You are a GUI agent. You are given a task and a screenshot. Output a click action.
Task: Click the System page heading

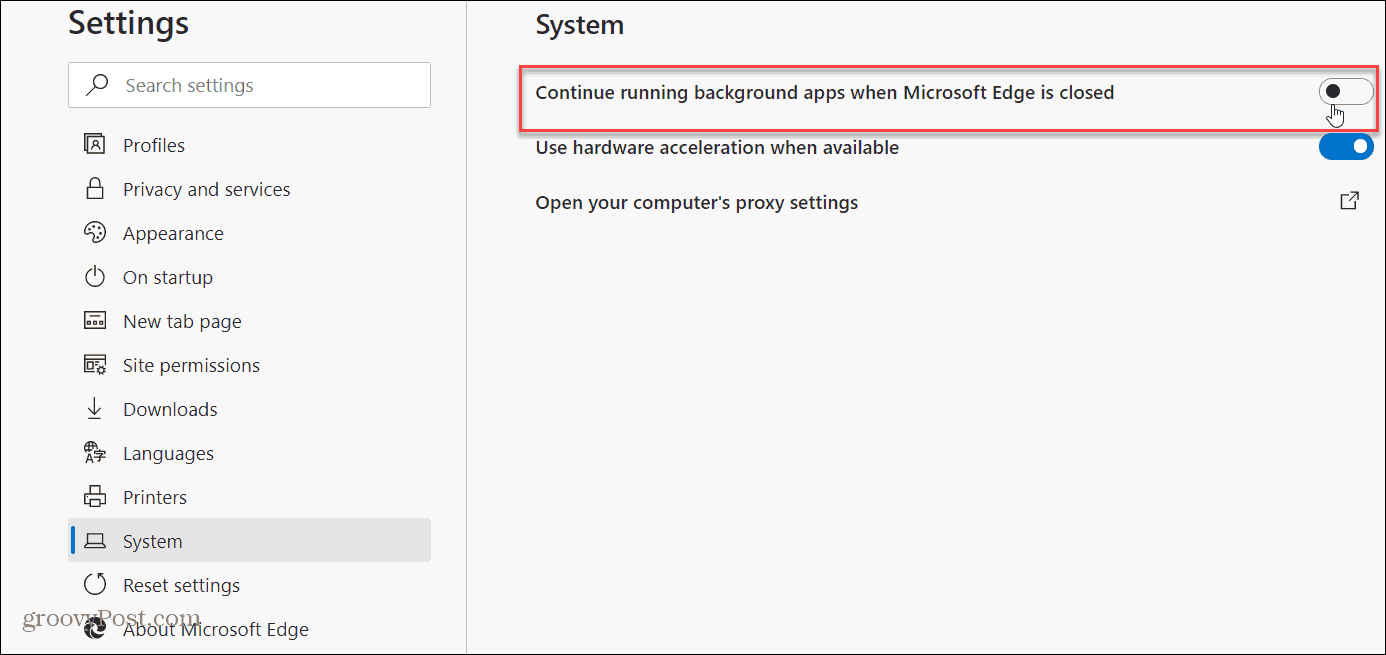point(580,25)
